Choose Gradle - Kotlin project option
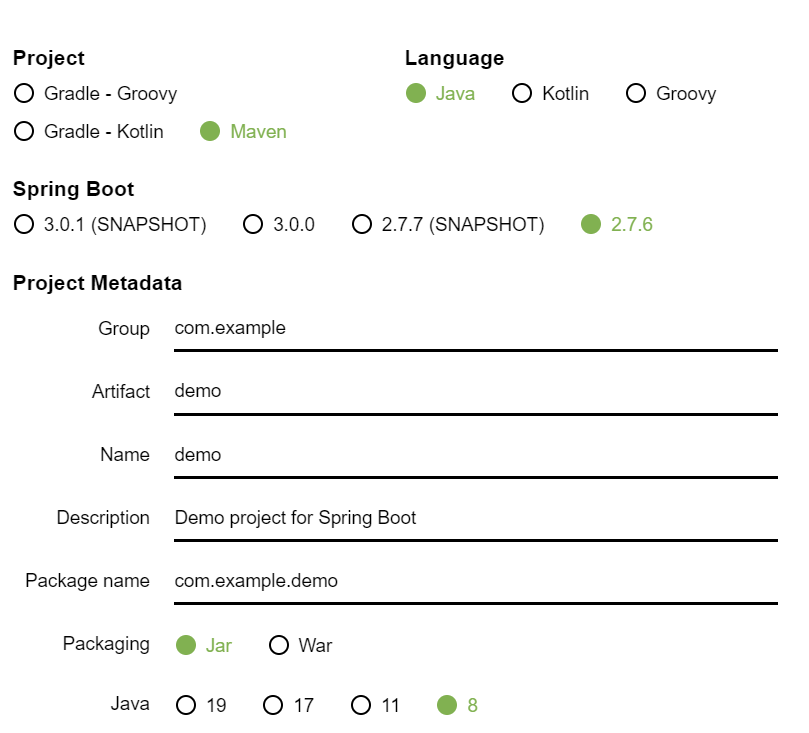Image resolution: width=809 pixels, height=733 pixels. [24, 131]
